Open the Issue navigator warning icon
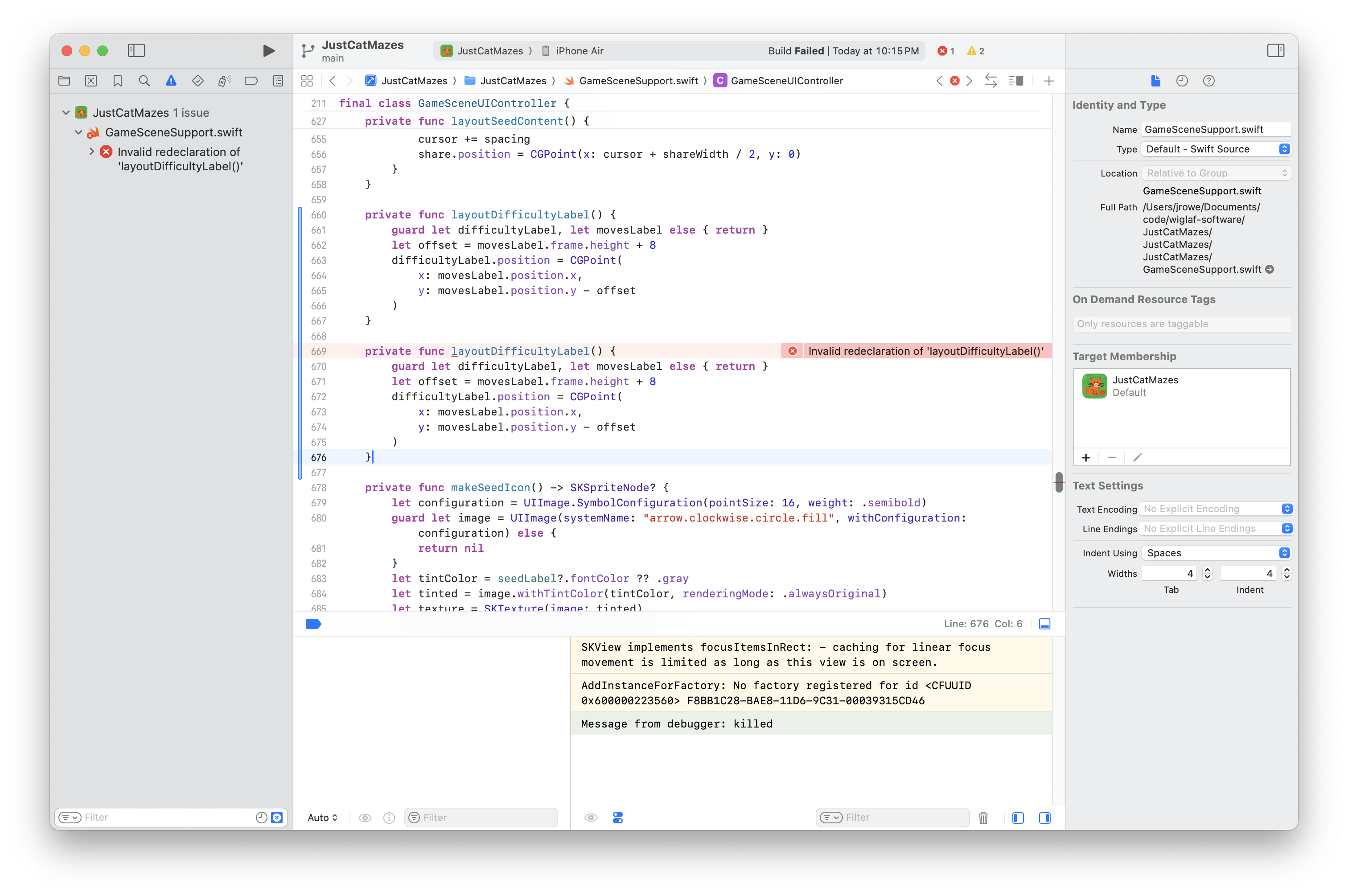 pos(171,81)
